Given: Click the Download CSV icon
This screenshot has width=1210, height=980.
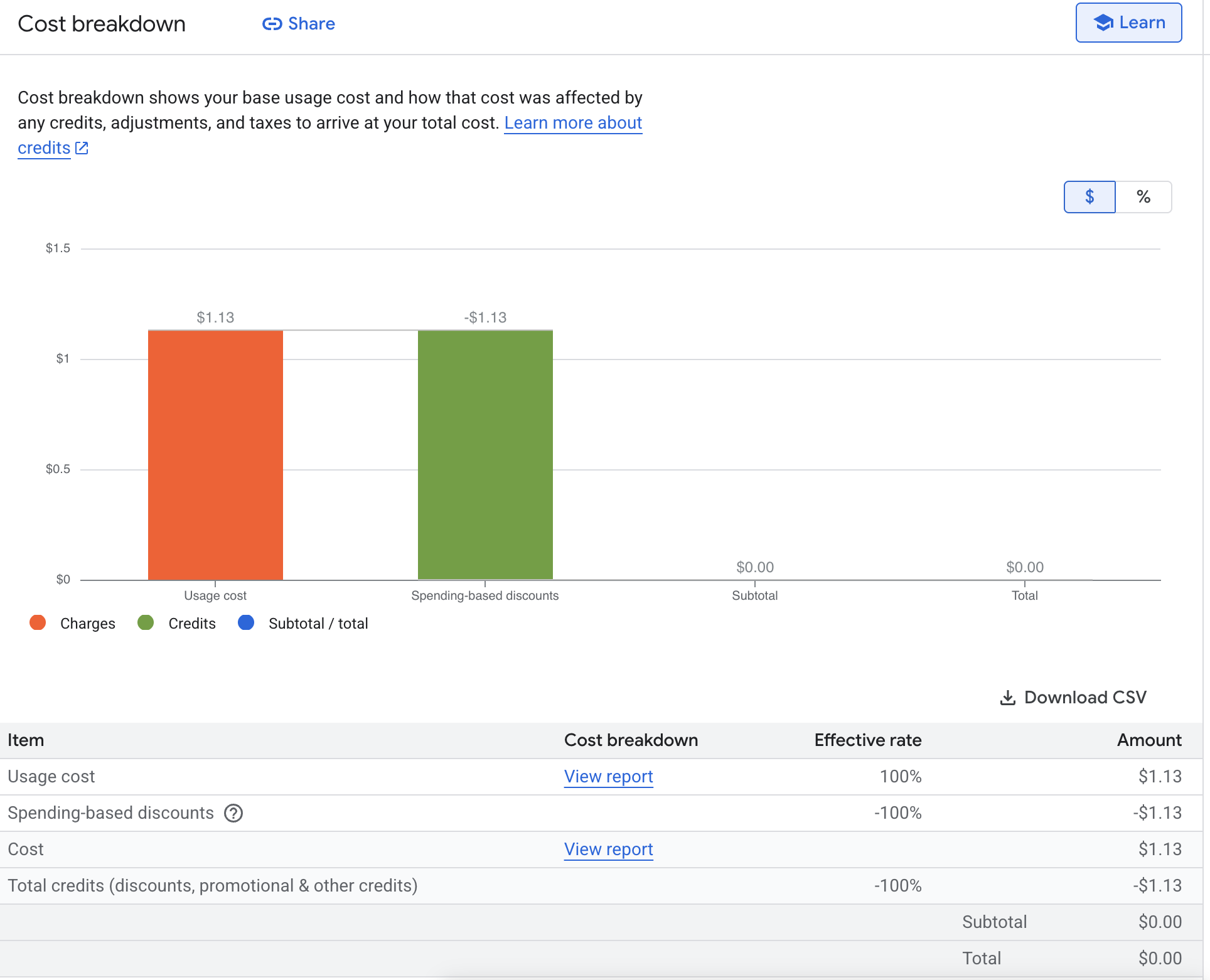Looking at the screenshot, I should click(1007, 698).
